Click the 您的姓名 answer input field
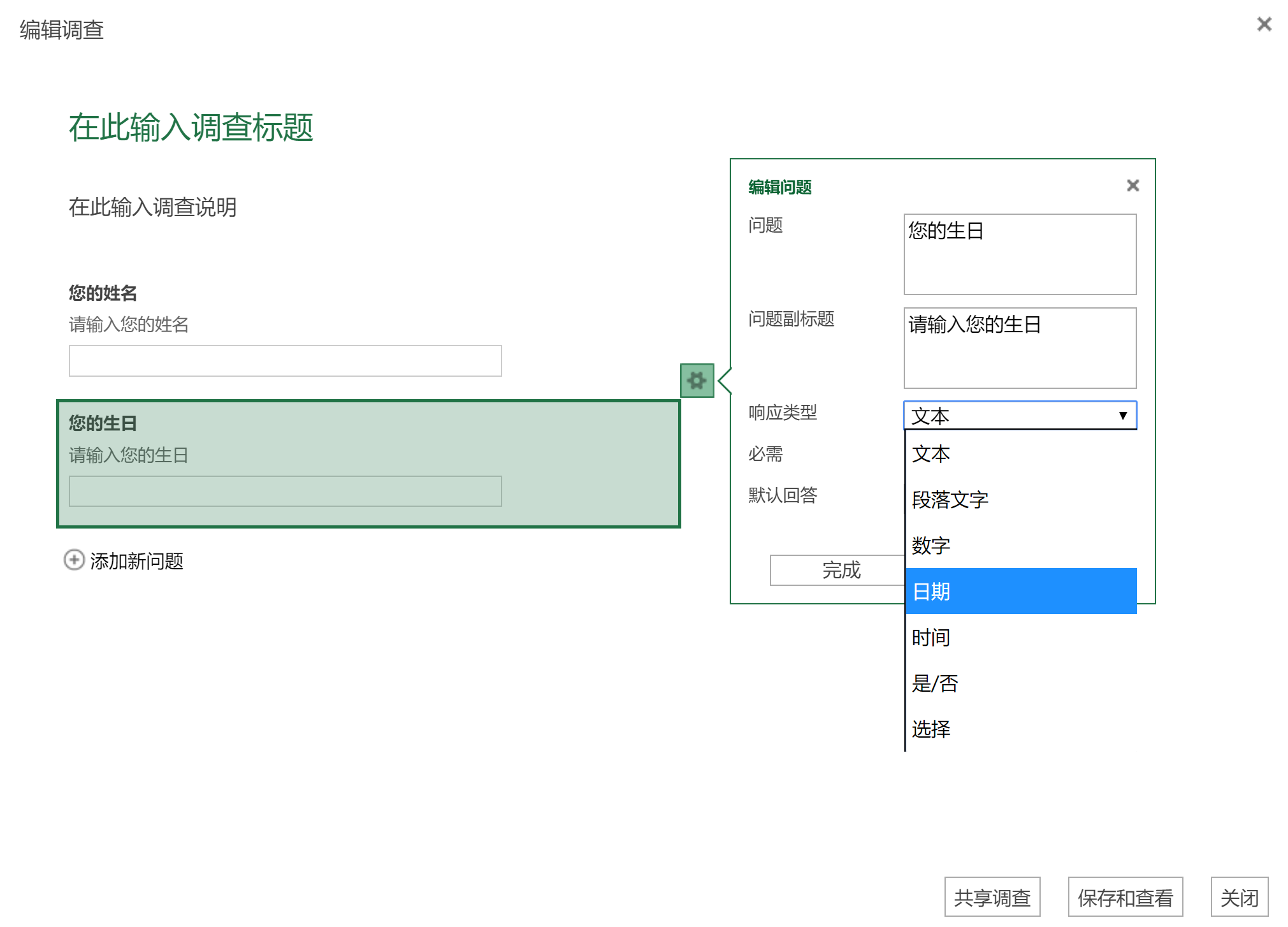 pyautogui.click(x=286, y=361)
